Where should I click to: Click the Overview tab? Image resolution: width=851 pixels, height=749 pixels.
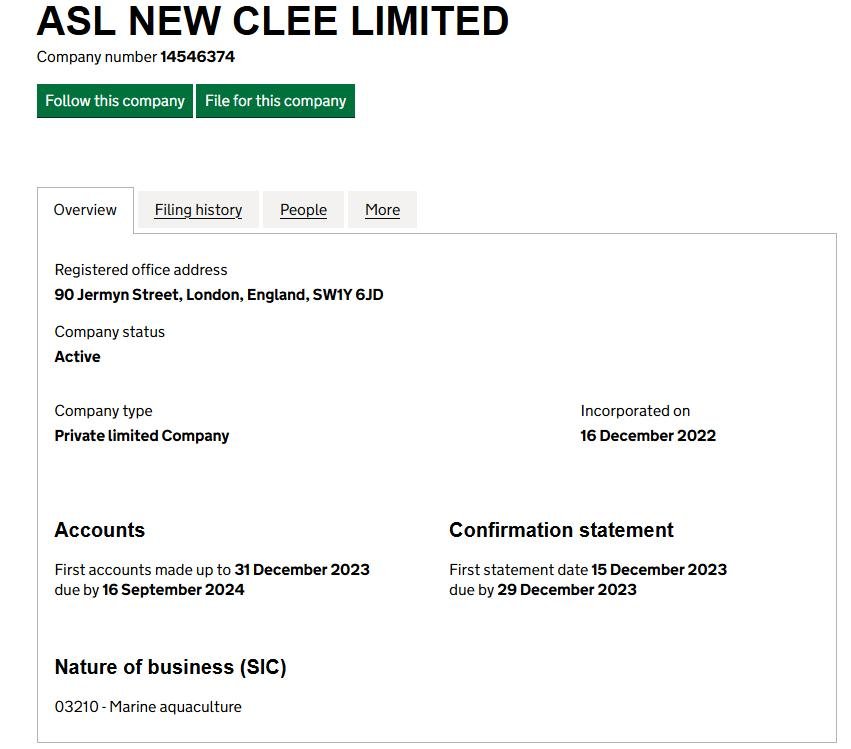85,210
